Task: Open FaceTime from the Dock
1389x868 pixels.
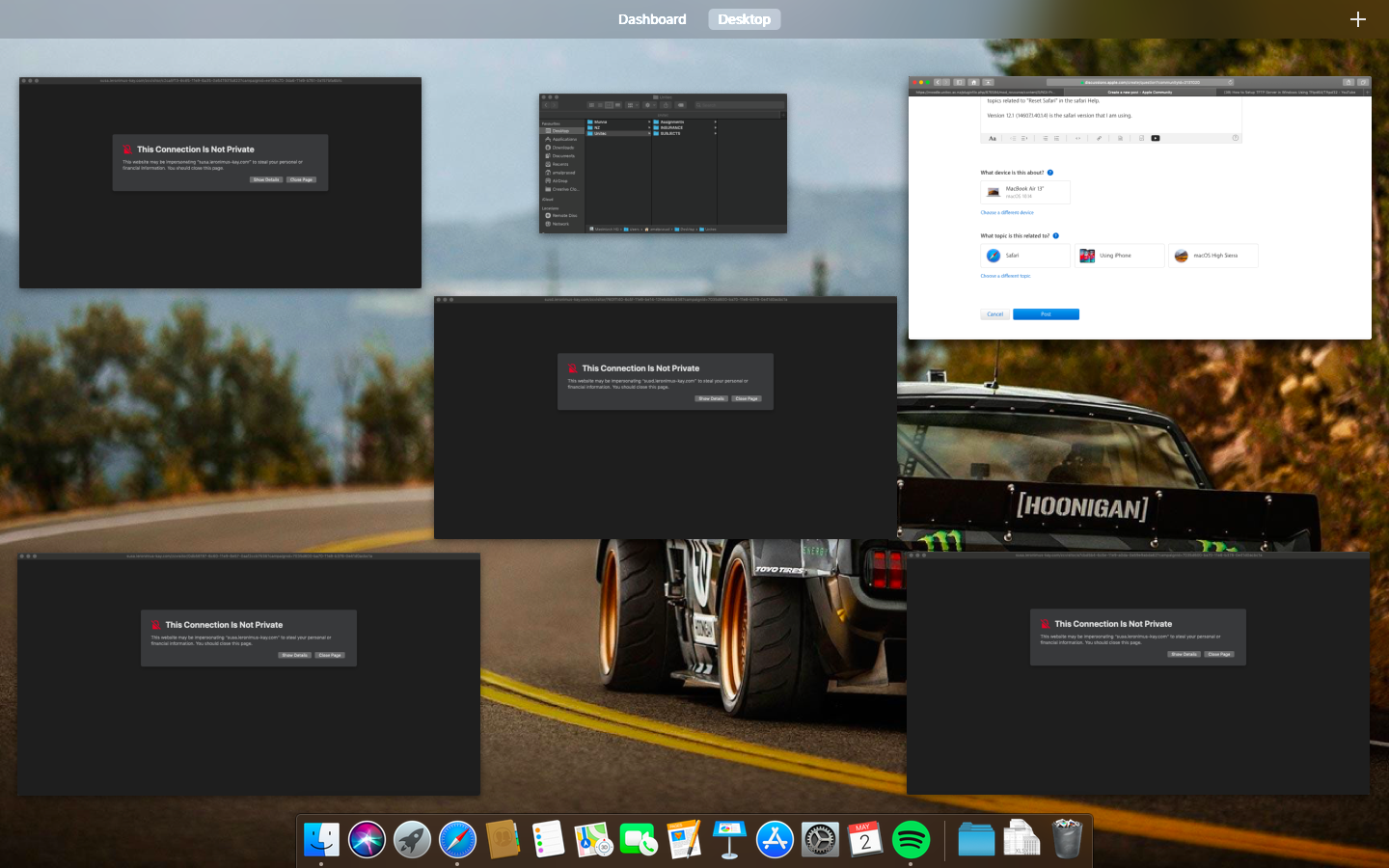Action: [639, 840]
